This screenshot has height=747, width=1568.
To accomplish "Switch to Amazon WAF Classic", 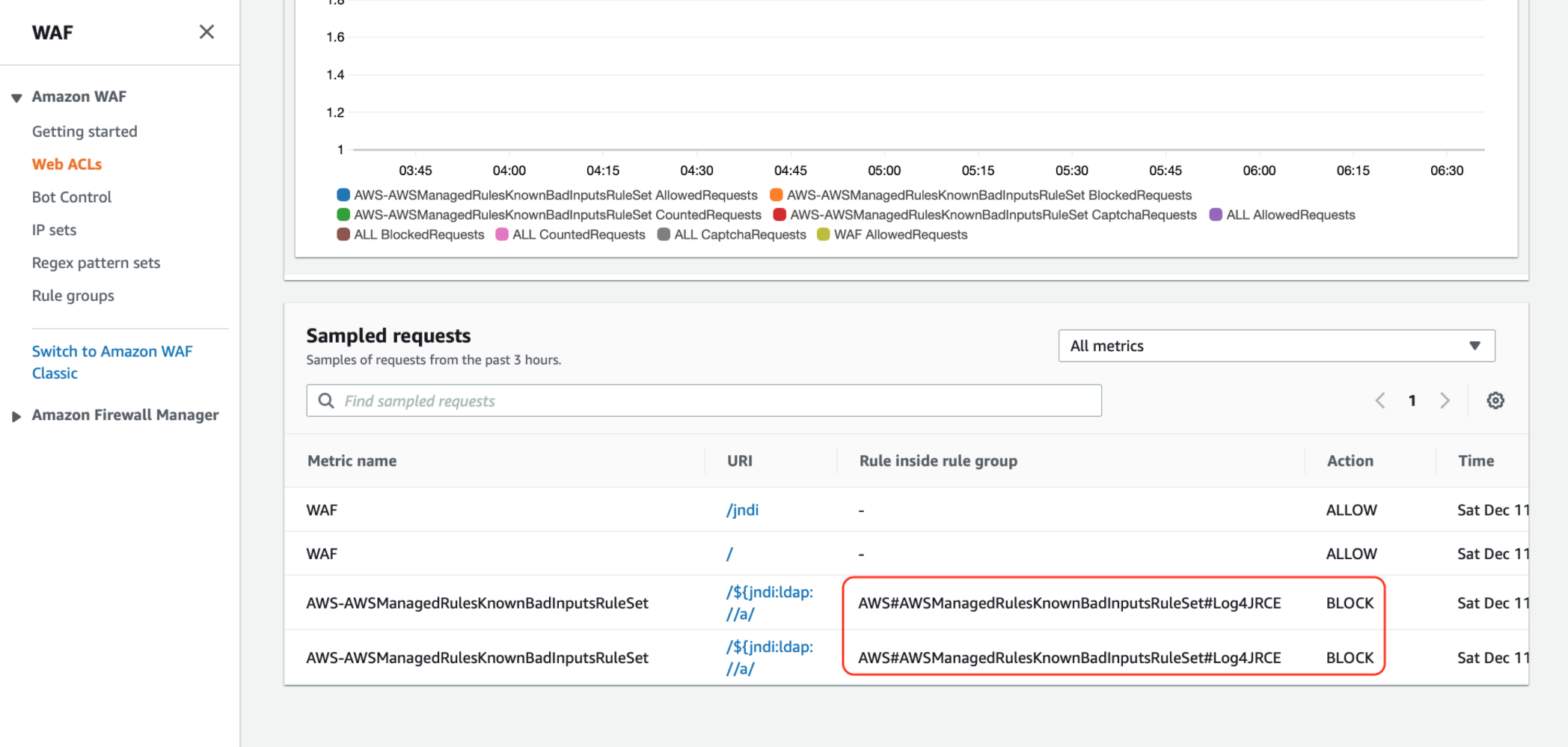I will click(x=112, y=362).
